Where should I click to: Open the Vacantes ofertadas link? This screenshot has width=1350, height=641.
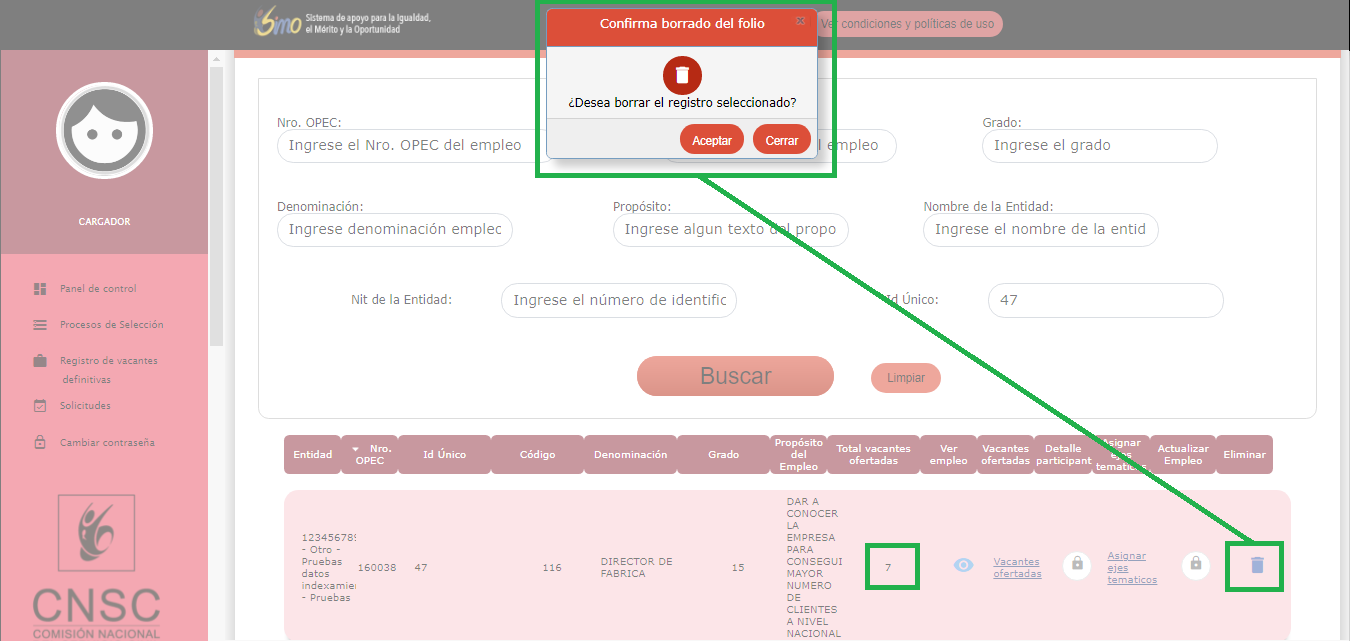[x=1017, y=568]
